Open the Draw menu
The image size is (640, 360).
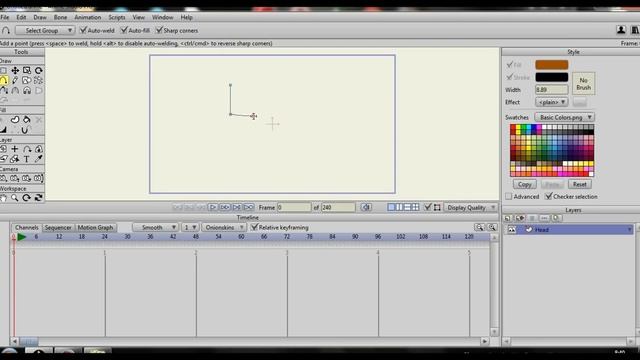[x=40, y=17]
